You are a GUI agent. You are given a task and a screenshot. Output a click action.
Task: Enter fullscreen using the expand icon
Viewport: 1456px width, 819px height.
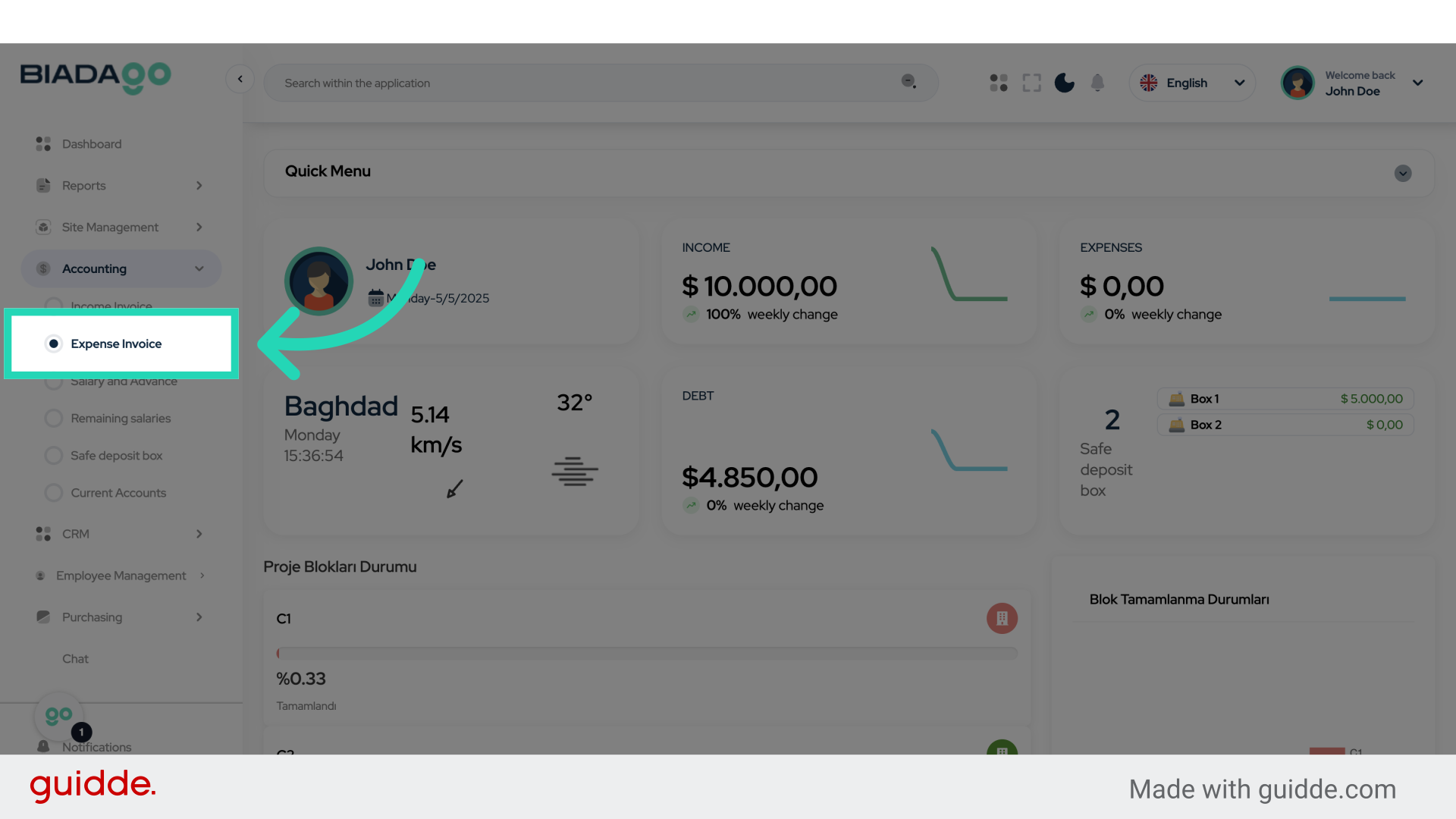pyautogui.click(x=1031, y=83)
